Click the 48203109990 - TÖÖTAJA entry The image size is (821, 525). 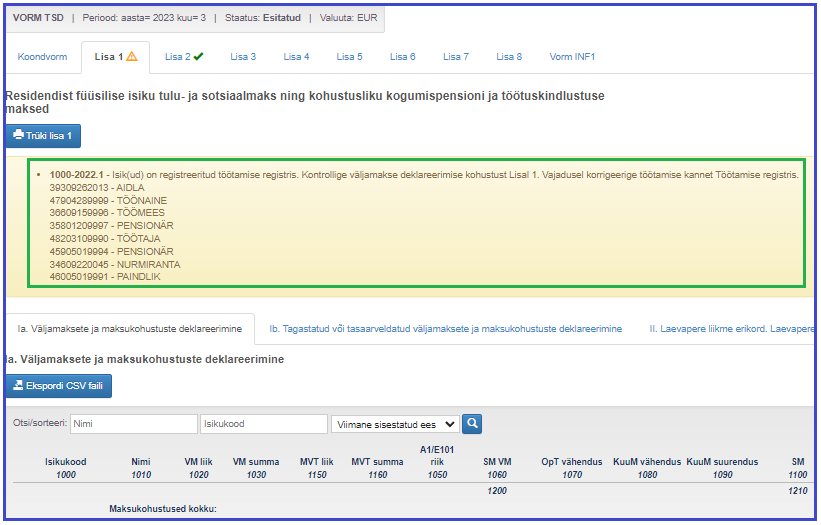tap(105, 239)
